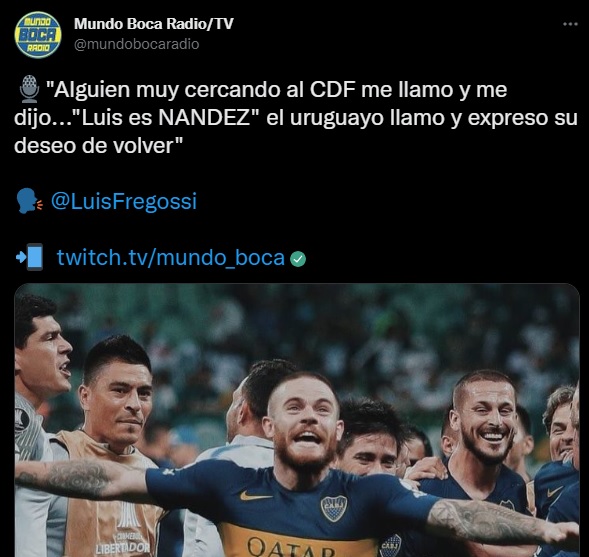Click the speaking head emoji
This screenshot has width=589, height=557.
(29, 201)
